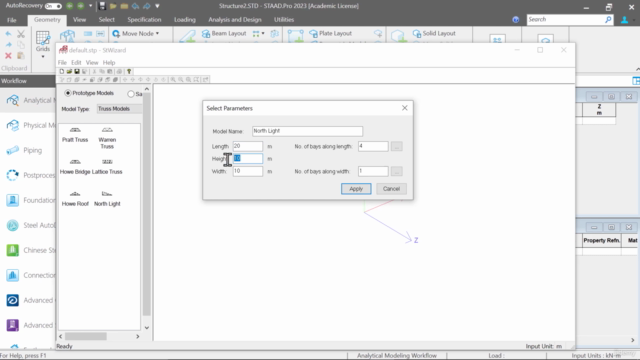Open the Grids tool dropdown
This screenshot has height=360, width=640.
43,56
